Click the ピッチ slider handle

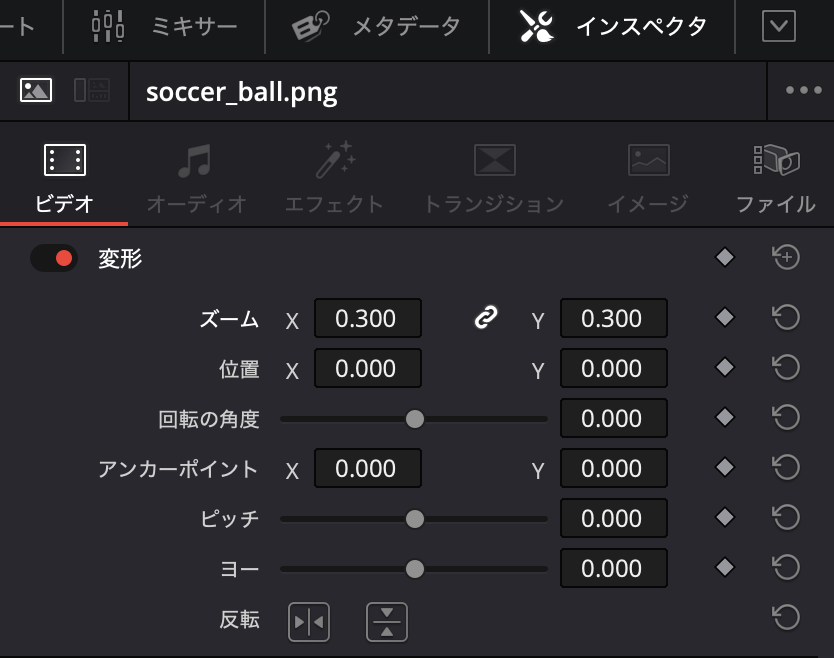point(415,518)
